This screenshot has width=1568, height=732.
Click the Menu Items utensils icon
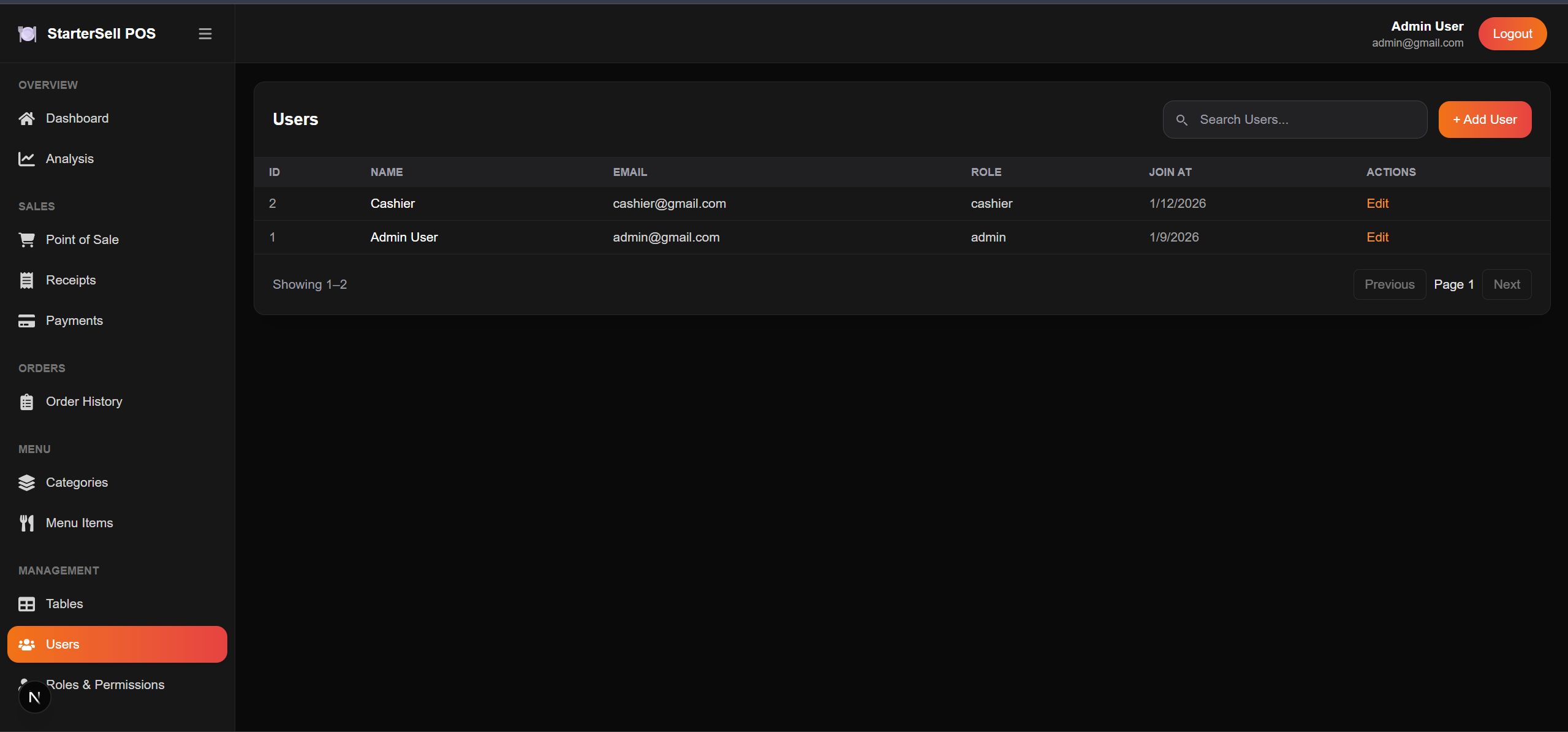click(x=26, y=523)
